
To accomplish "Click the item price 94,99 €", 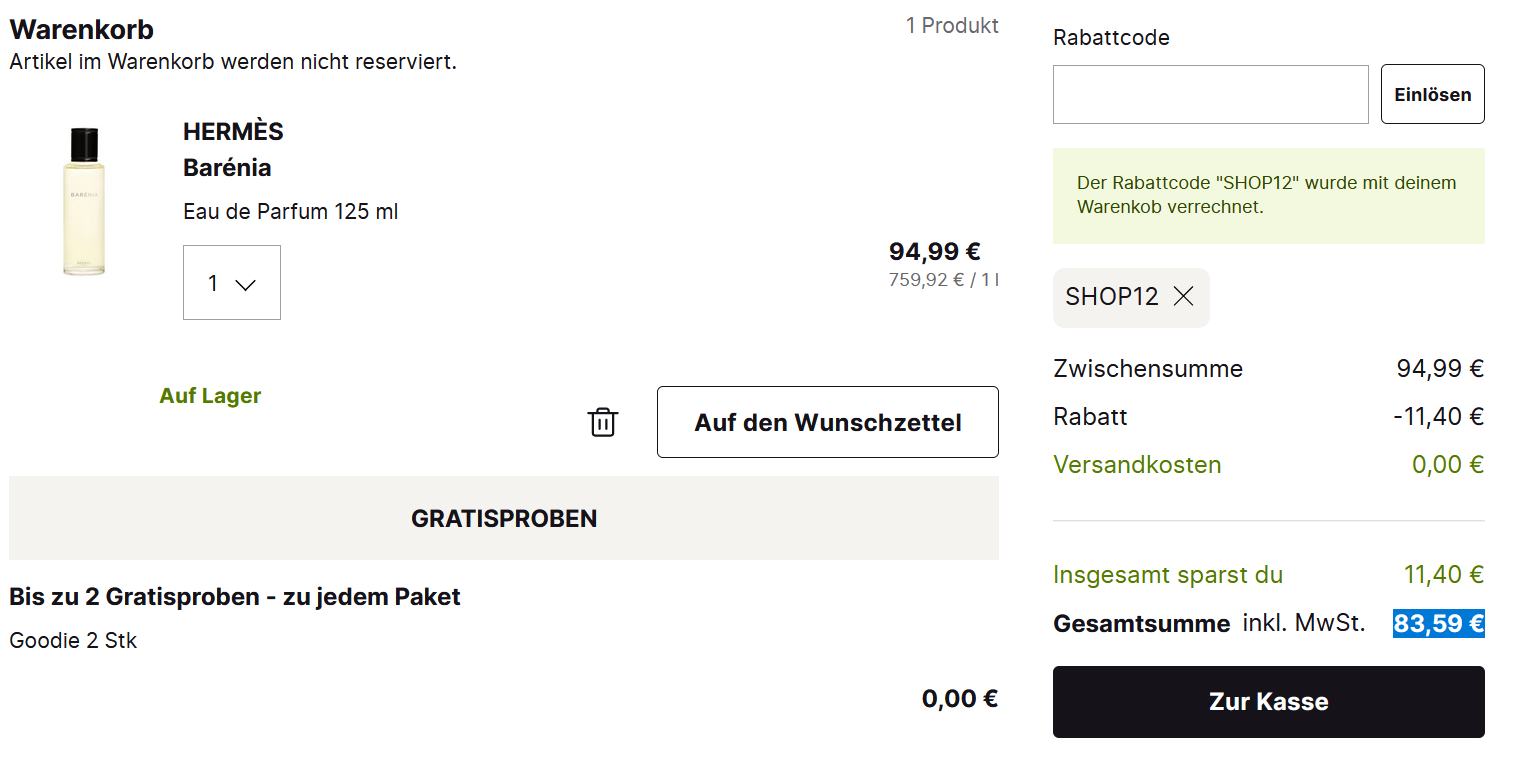I will click(x=934, y=251).
